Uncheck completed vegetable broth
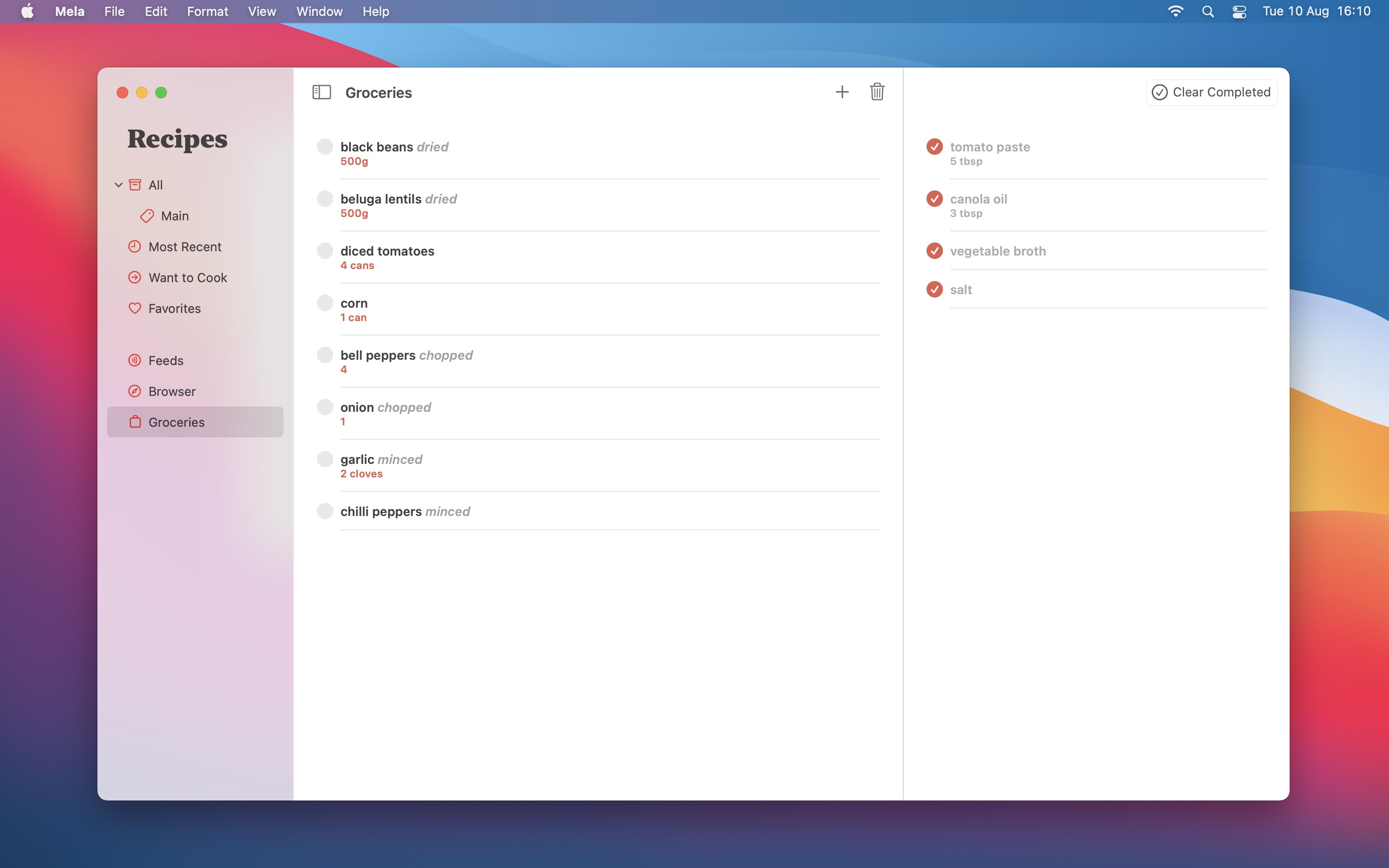Image resolution: width=1389 pixels, height=868 pixels. [x=934, y=251]
